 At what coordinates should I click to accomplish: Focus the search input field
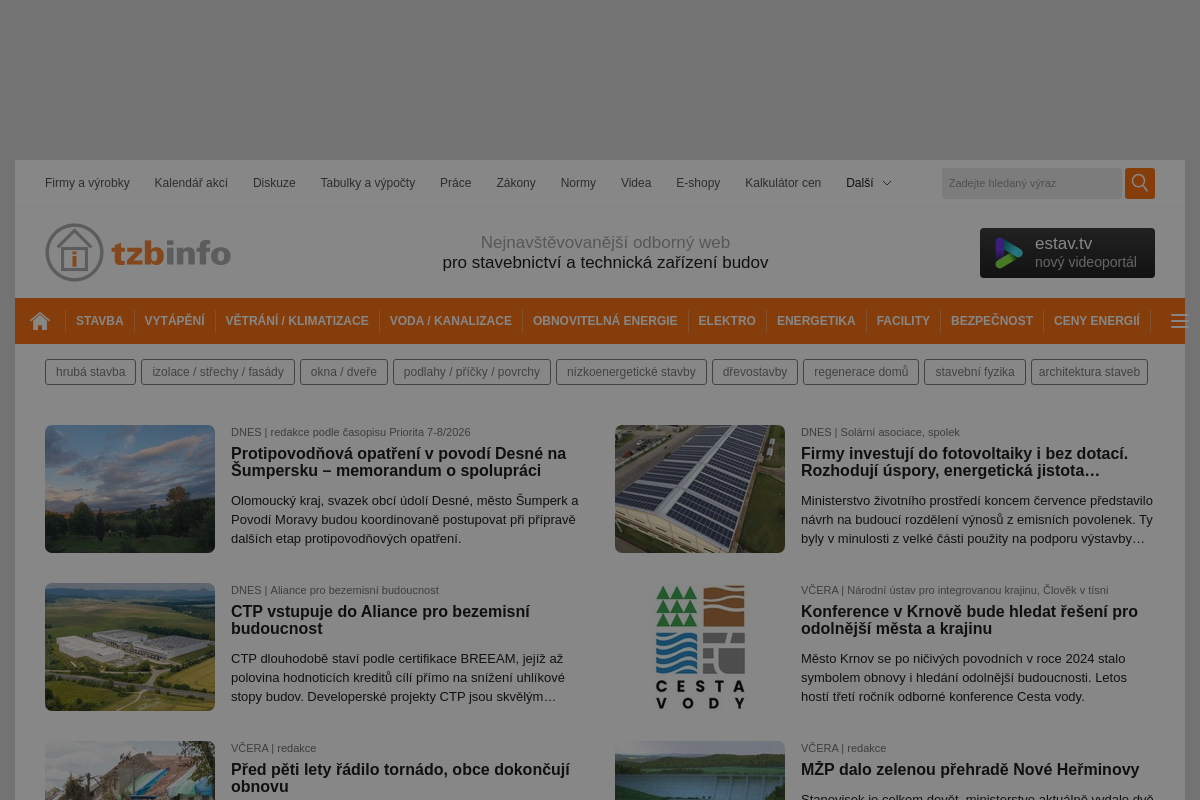point(1032,183)
